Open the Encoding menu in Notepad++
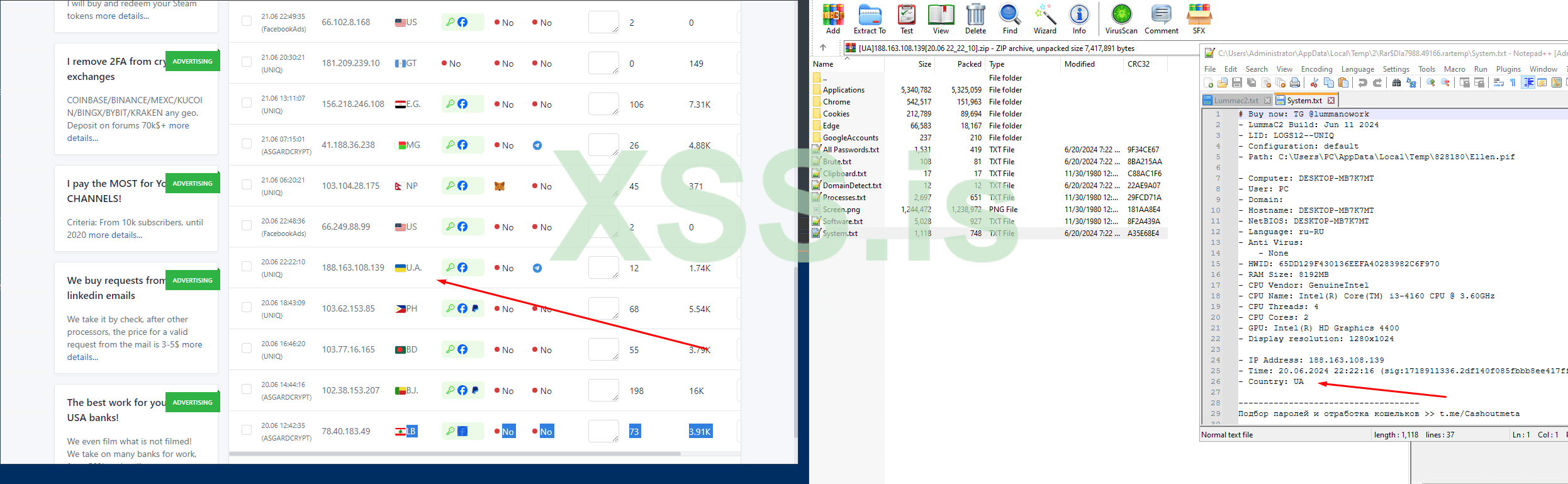 (1317, 69)
